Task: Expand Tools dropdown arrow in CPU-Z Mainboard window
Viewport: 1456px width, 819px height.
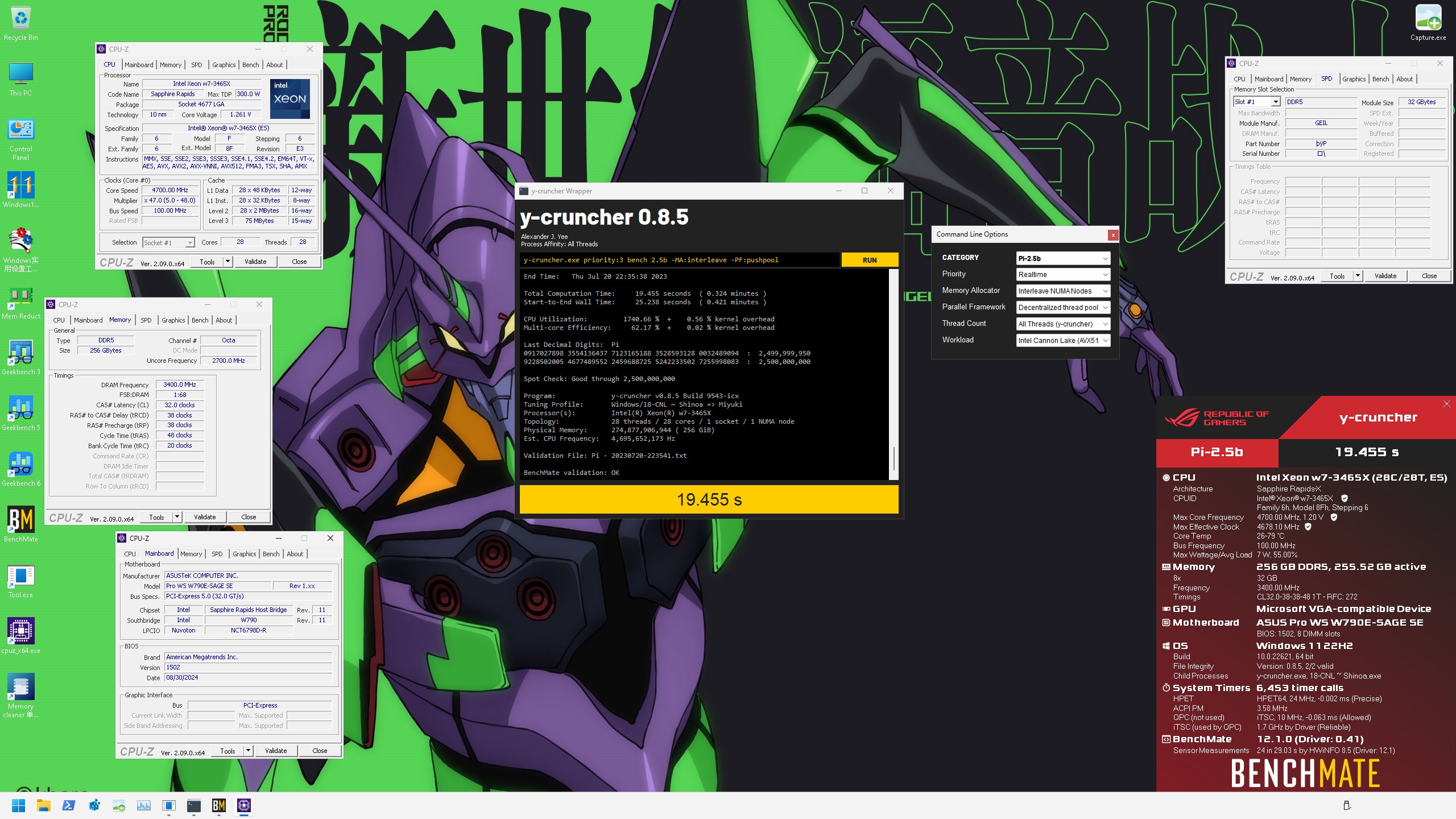Action: pos(248,751)
